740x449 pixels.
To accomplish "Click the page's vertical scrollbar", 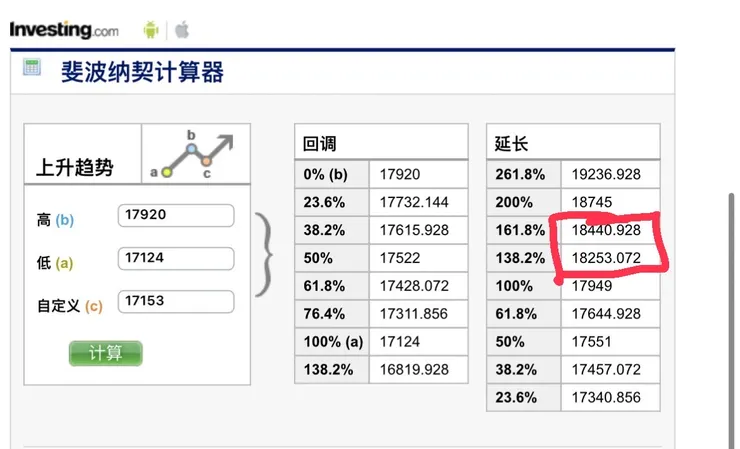I will pyautogui.click(x=732, y=321).
